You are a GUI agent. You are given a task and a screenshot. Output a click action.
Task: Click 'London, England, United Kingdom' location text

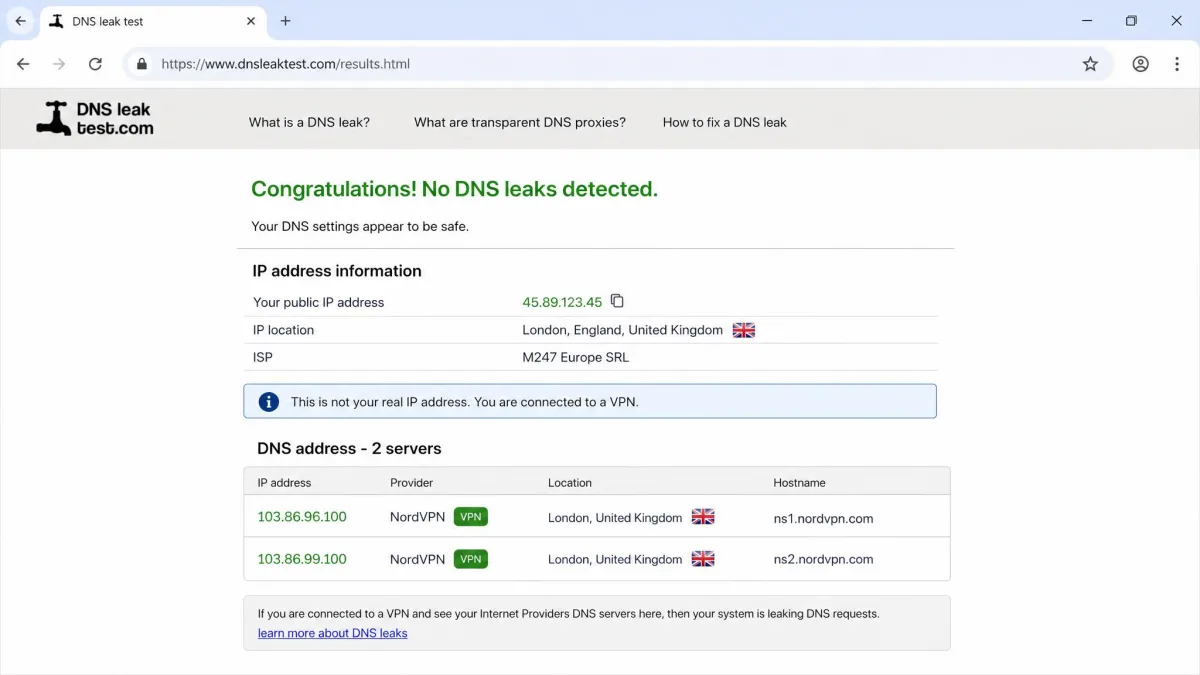(x=622, y=330)
